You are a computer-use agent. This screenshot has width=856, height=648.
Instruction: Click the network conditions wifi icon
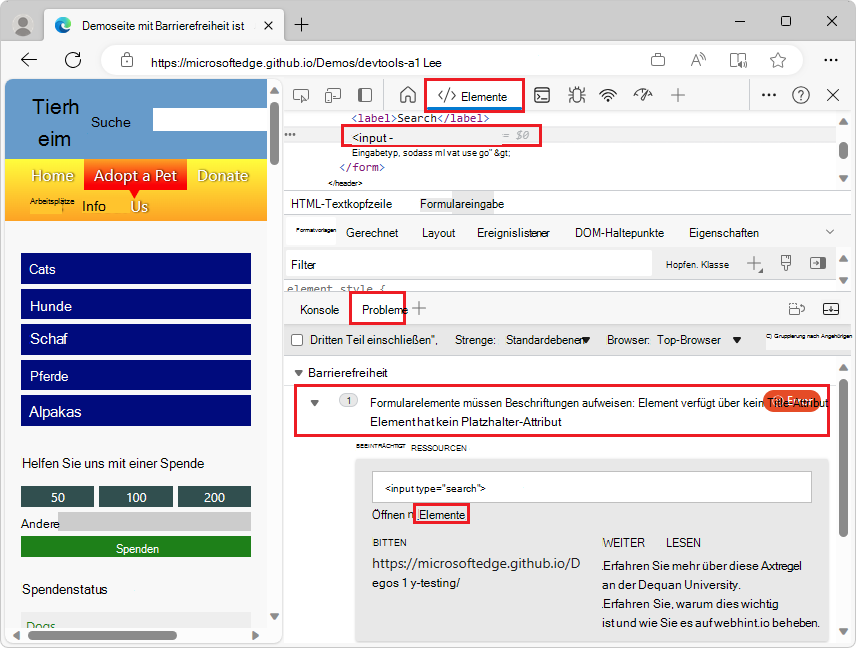tap(608, 95)
